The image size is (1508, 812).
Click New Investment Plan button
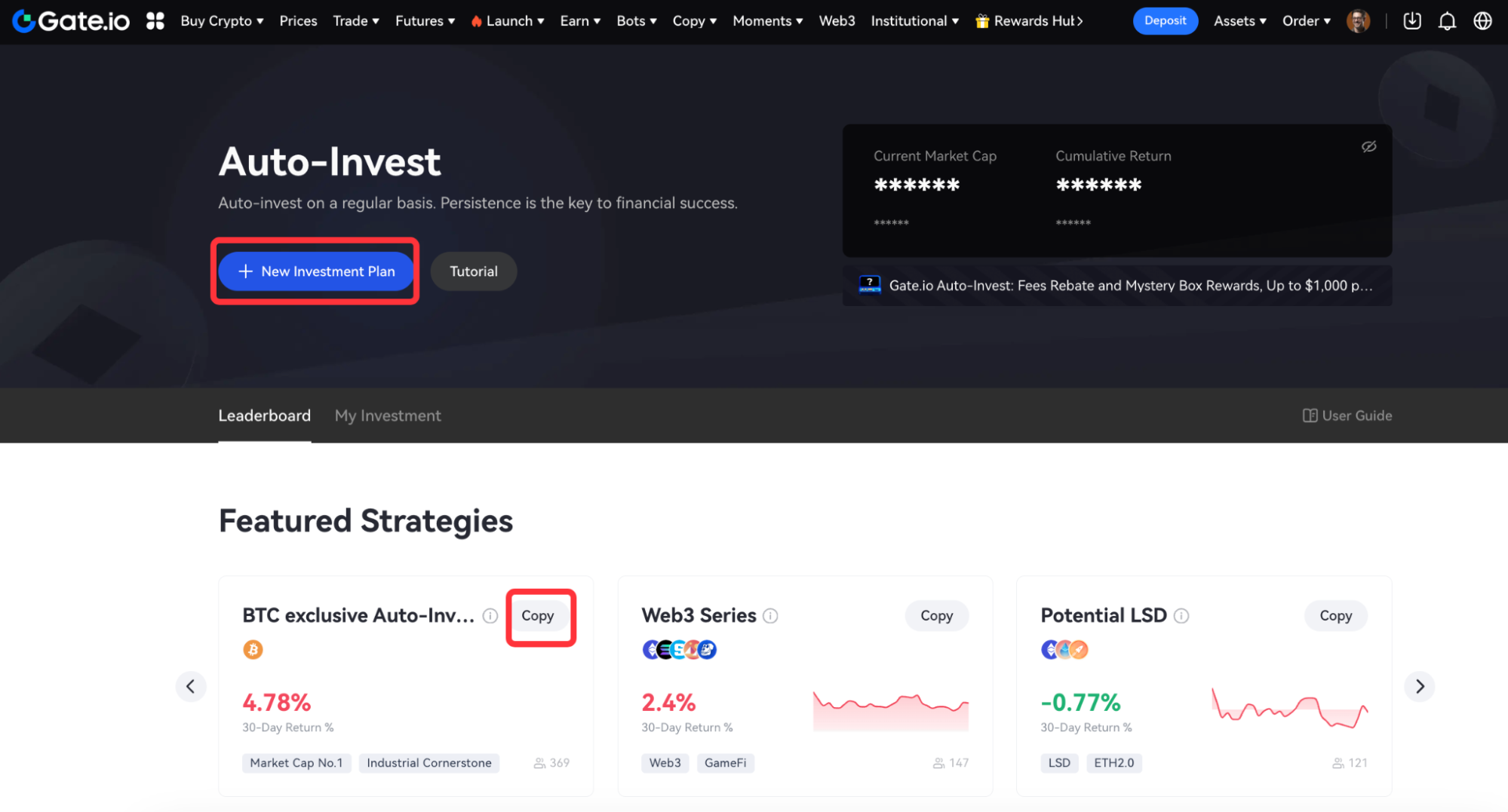316,271
